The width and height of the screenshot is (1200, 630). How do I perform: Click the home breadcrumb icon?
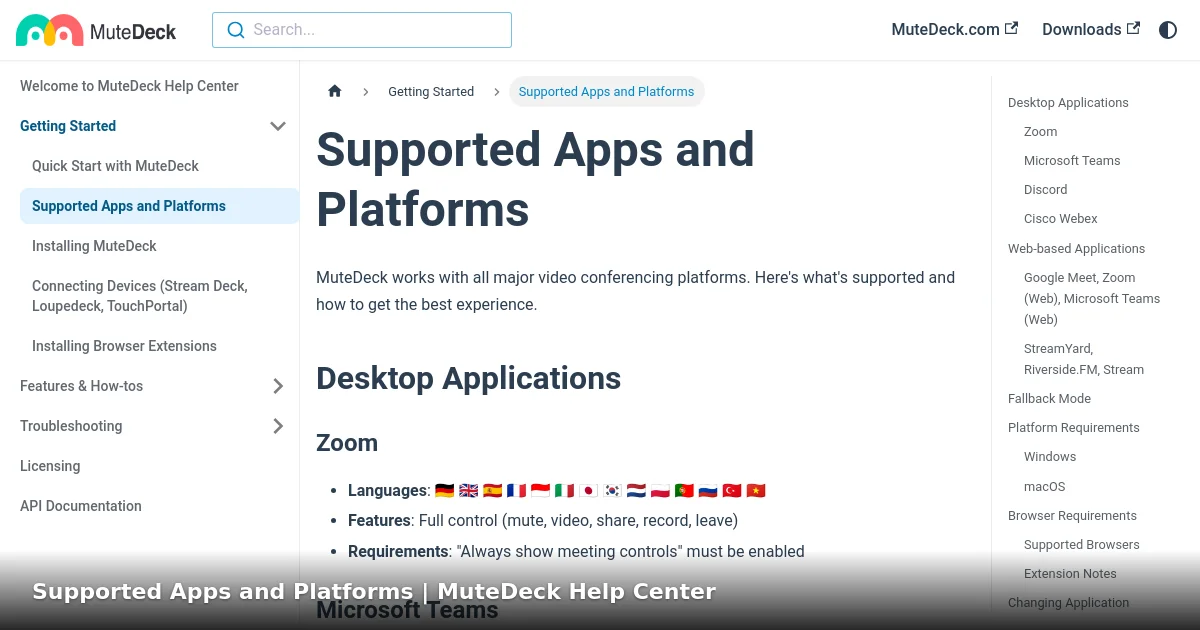pos(335,91)
